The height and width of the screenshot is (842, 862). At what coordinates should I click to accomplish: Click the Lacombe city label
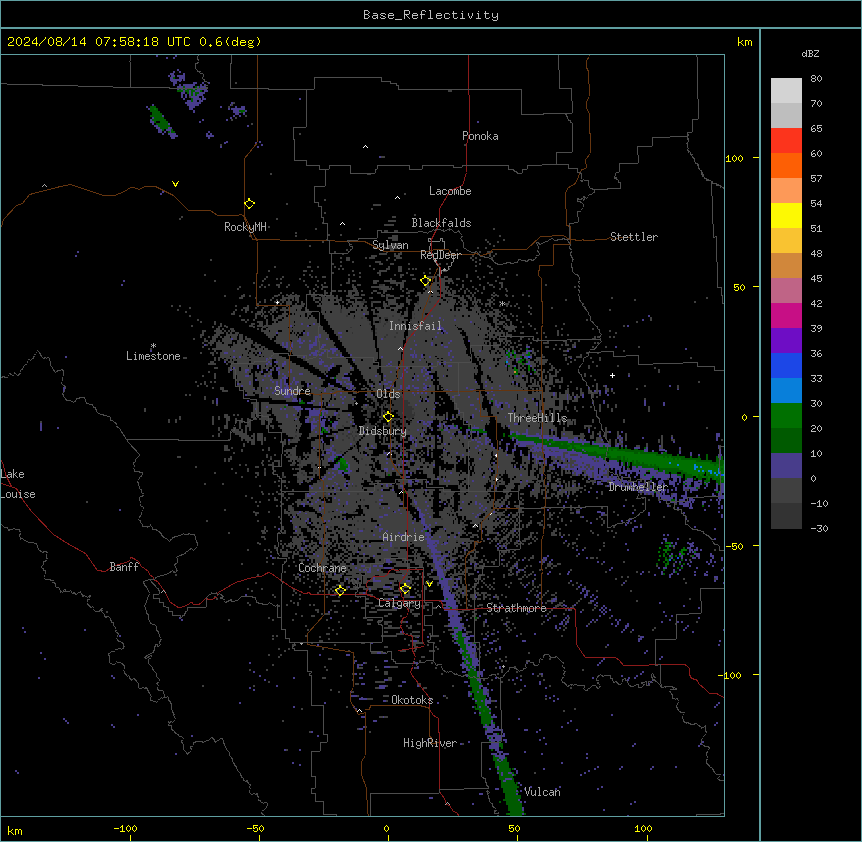[450, 191]
